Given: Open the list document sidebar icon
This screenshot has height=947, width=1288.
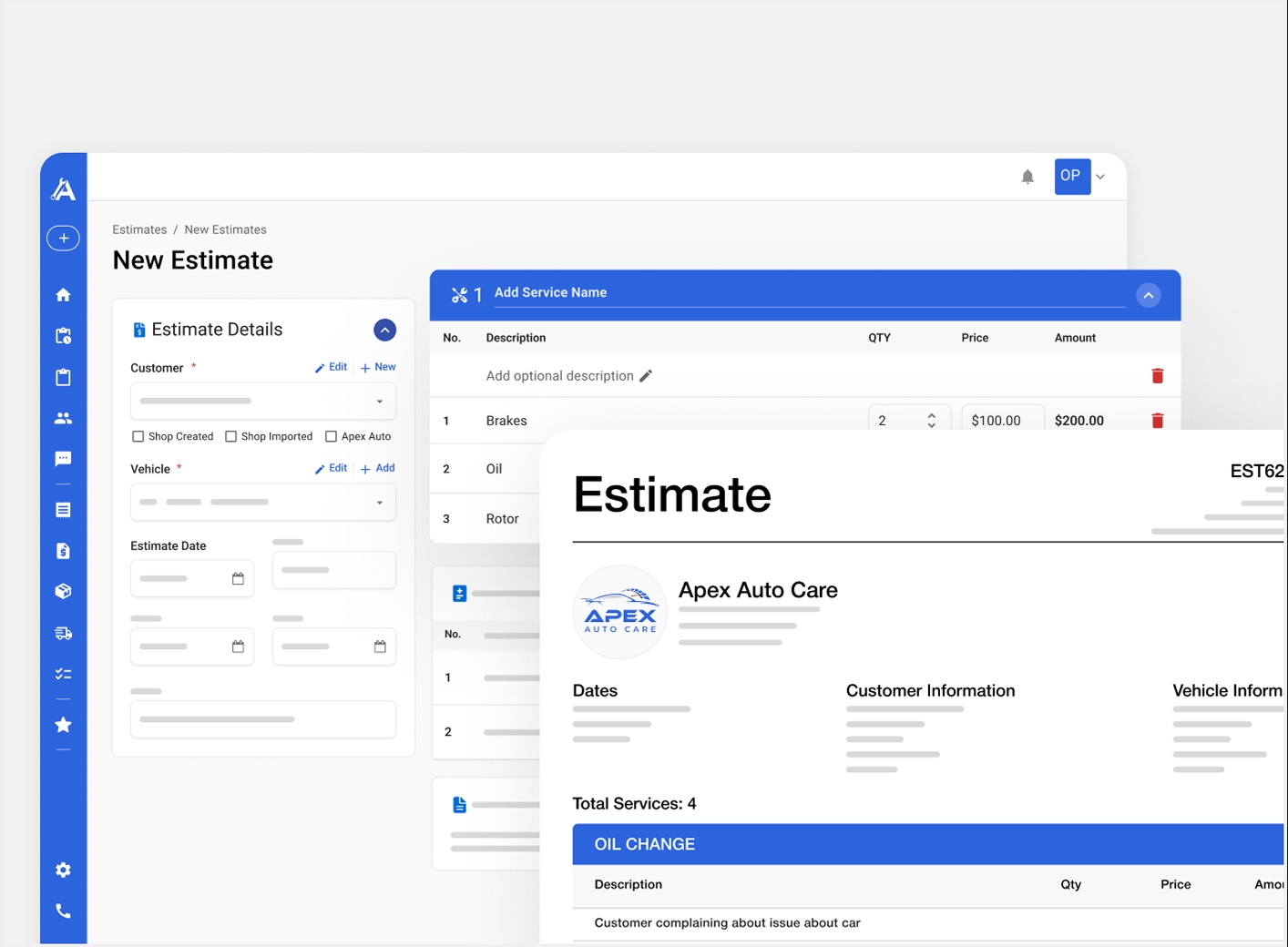Looking at the screenshot, I should tap(63, 510).
